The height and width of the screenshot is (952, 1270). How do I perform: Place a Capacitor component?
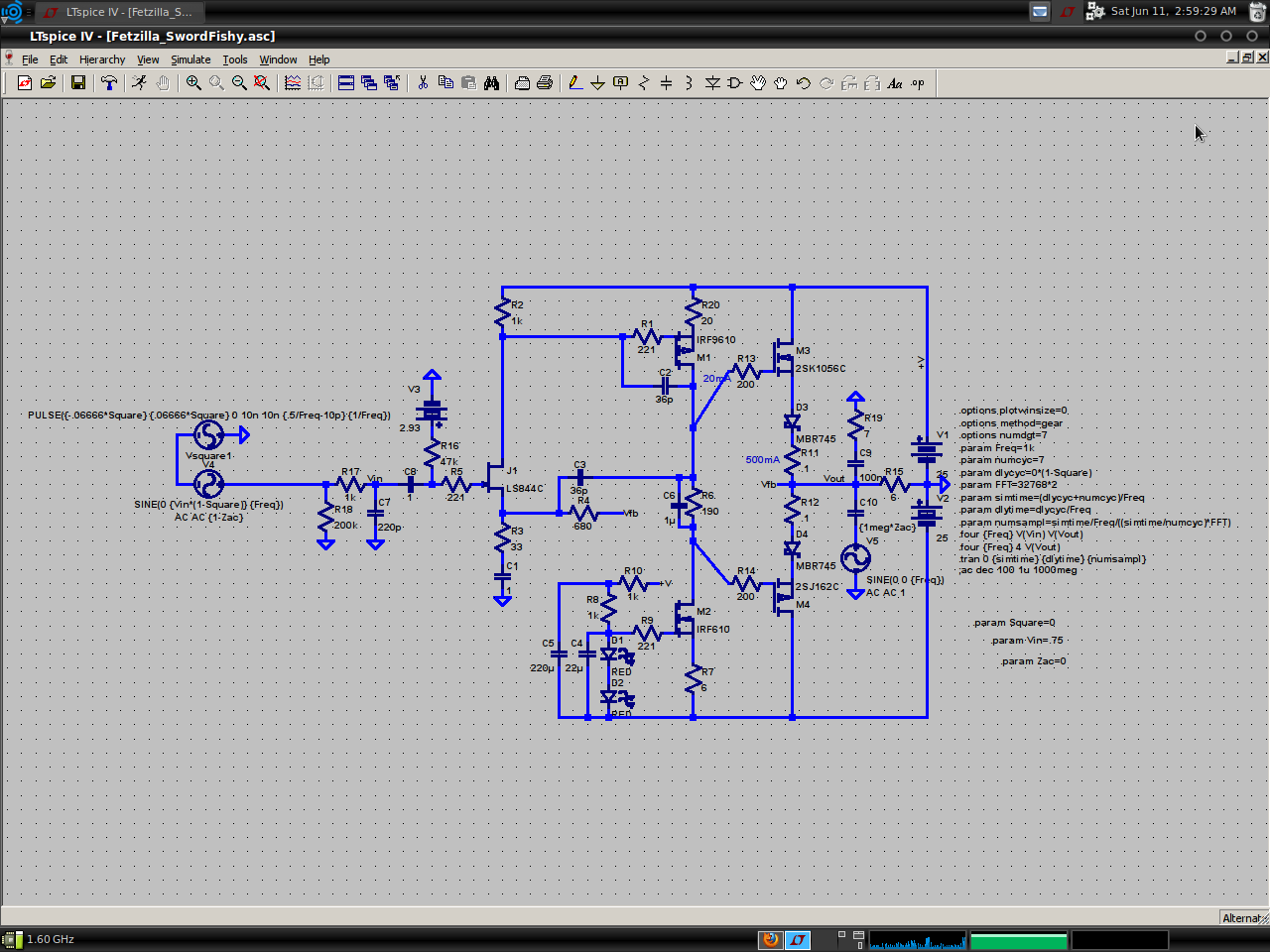[x=667, y=83]
